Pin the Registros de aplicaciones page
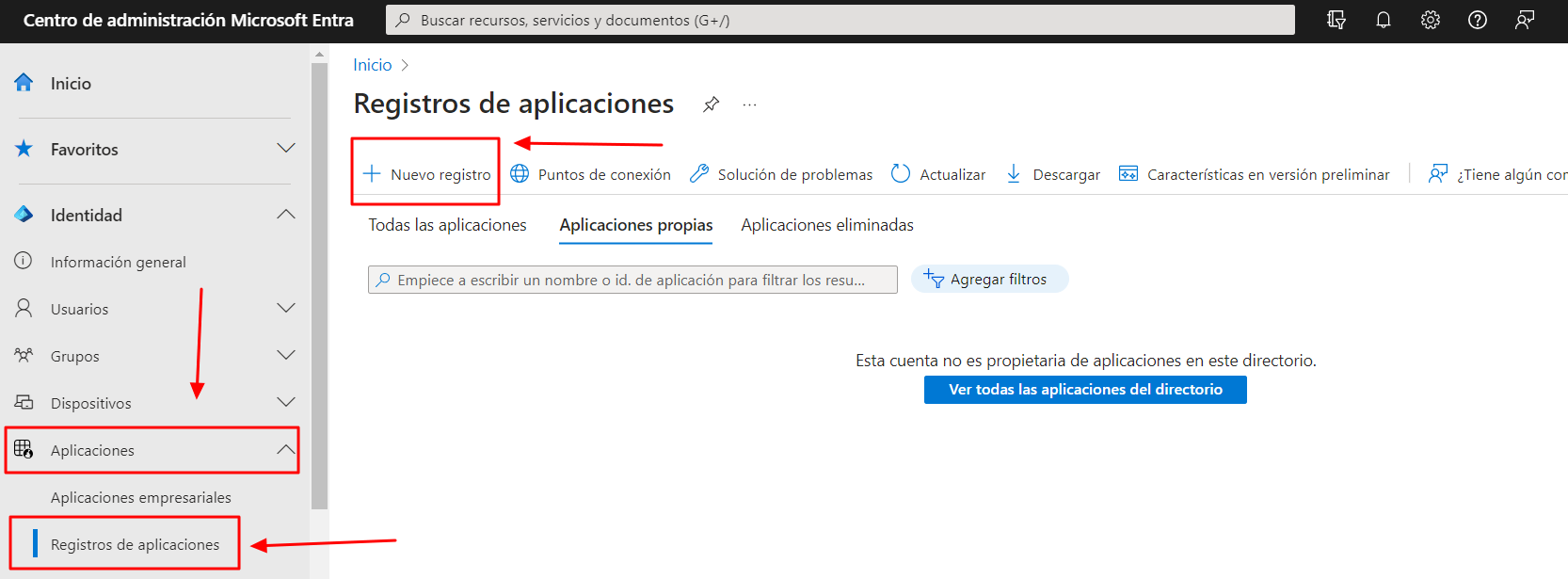 coord(712,105)
